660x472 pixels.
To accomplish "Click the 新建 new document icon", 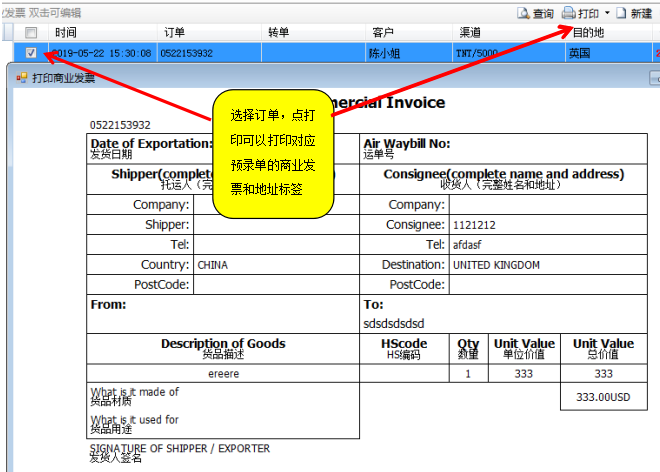I will [621, 13].
